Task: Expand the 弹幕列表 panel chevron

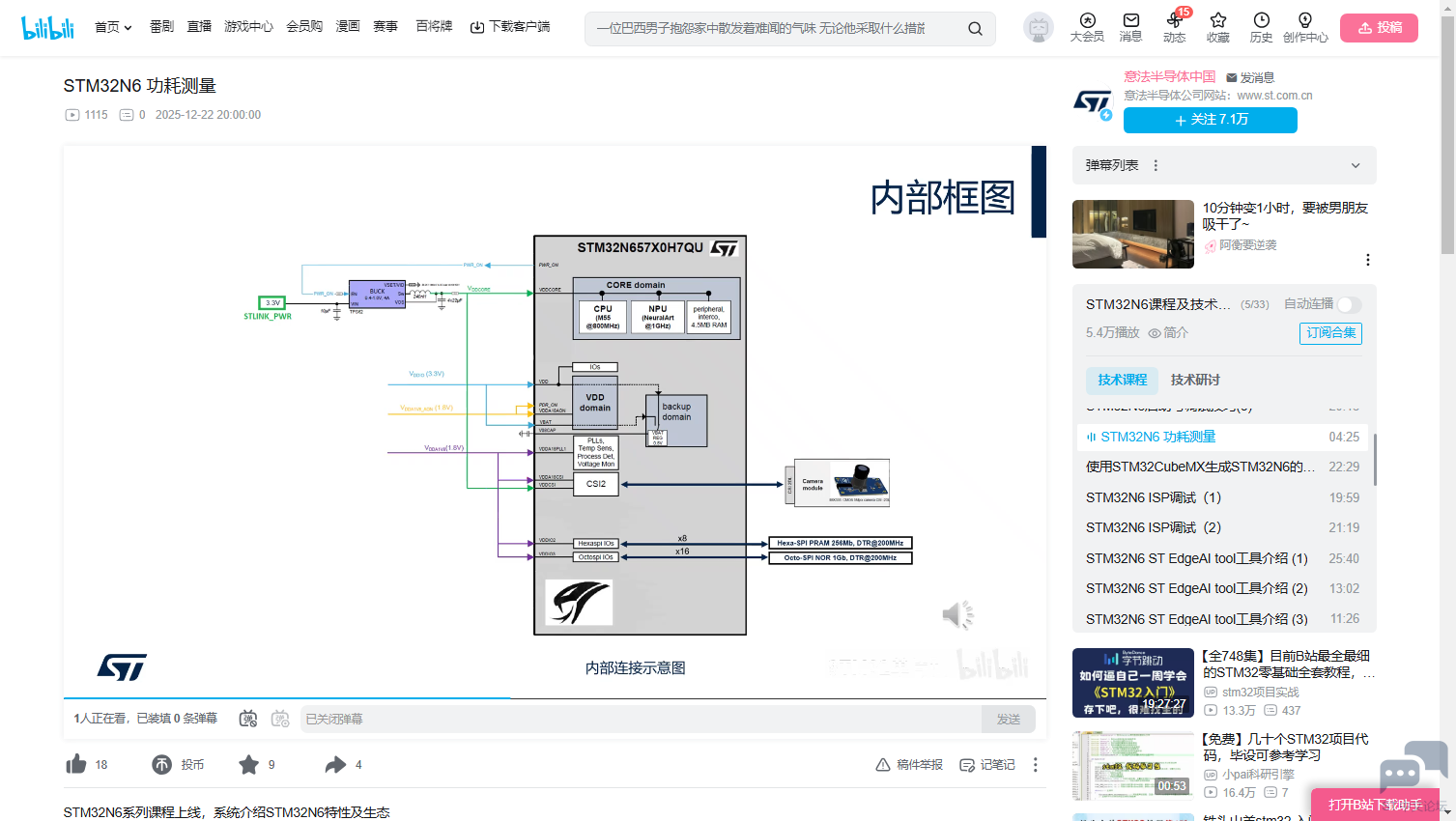Action: point(1356,165)
